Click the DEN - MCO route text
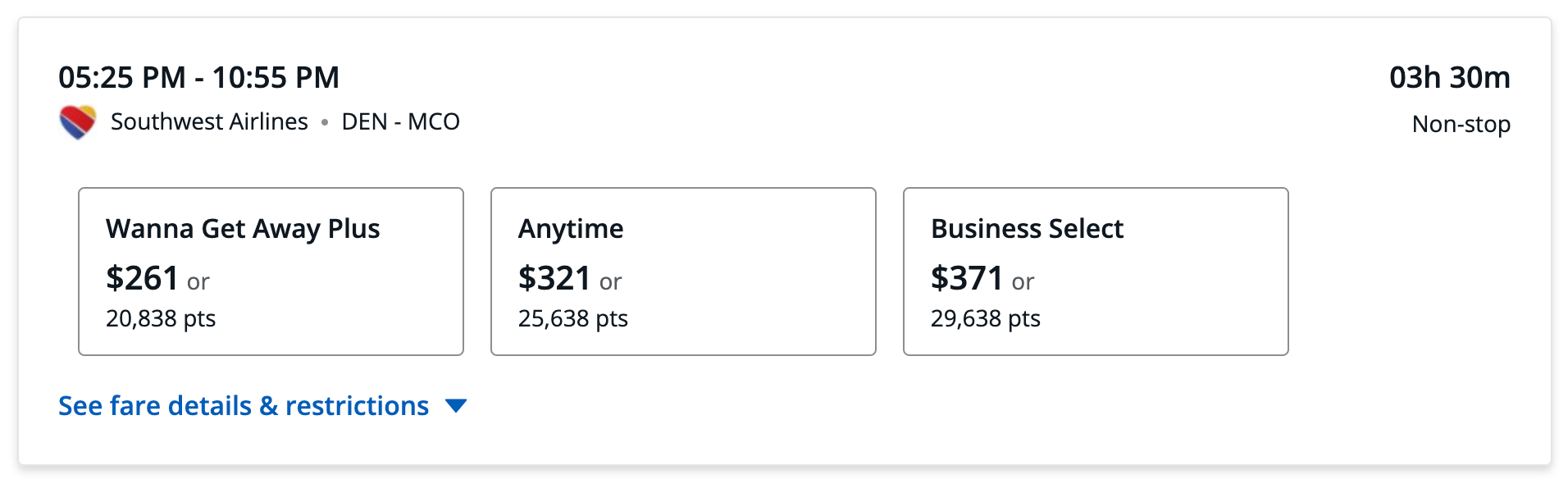Viewport: 1568px width, 484px height. pos(401,121)
